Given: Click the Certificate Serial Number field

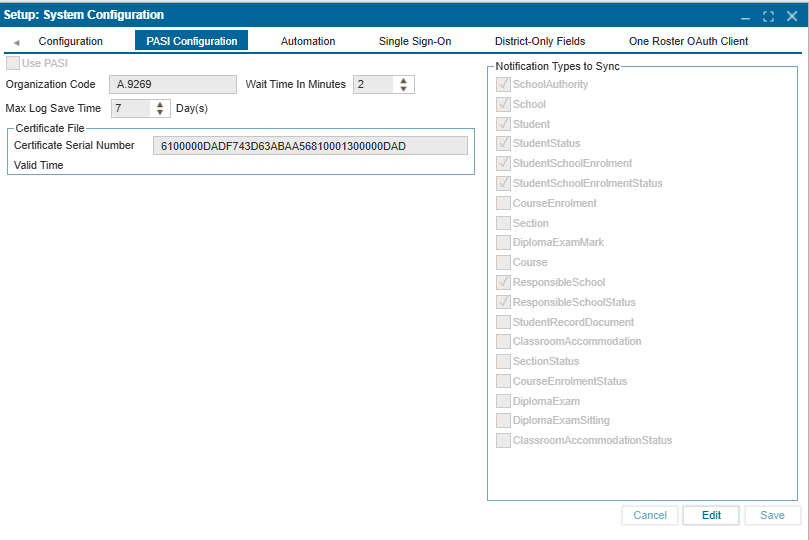Looking at the screenshot, I should tap(311, 146).
